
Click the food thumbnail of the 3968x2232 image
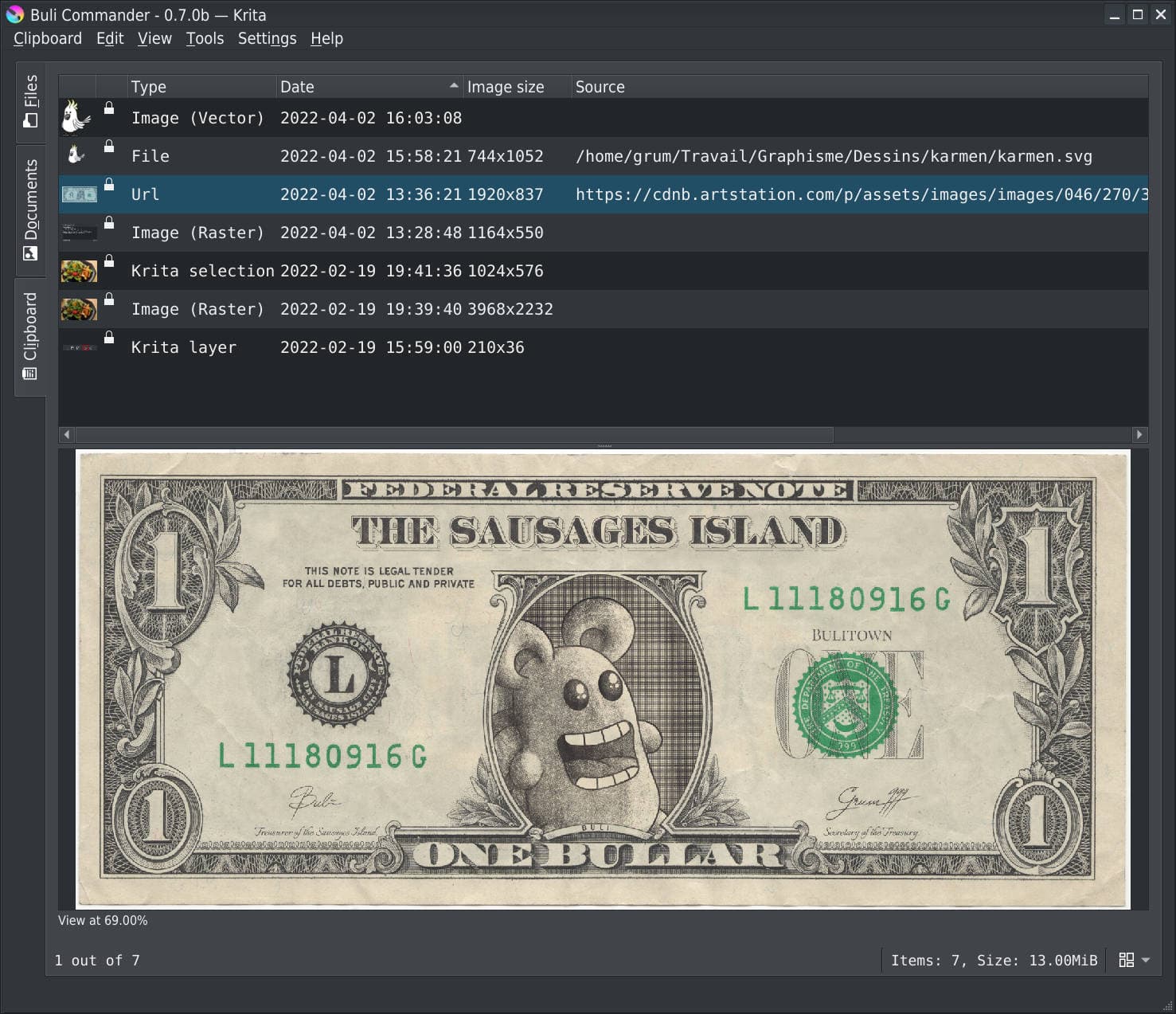click(x=79, y=309)
